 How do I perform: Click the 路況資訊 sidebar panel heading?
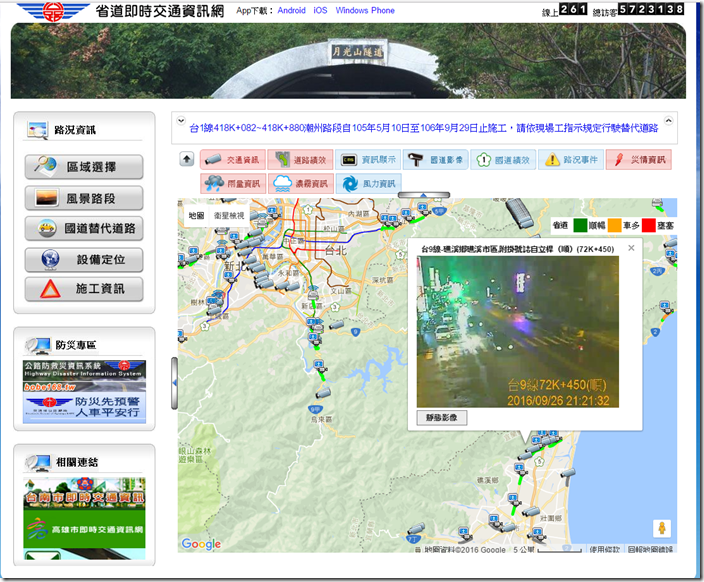click(75, 130)
